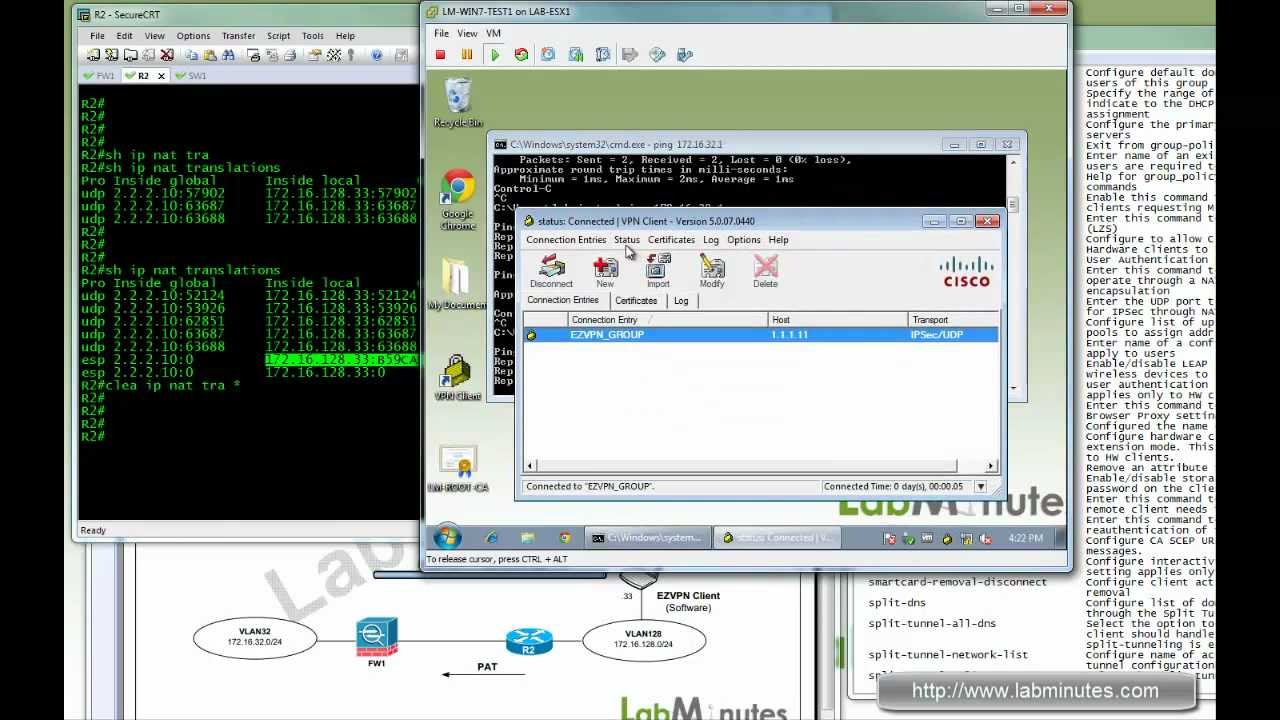Image resolution: width=1280 pixels, height=720 pixels.
Task: Open Certificates menu in VPN Client
Action: coord(671,240)
